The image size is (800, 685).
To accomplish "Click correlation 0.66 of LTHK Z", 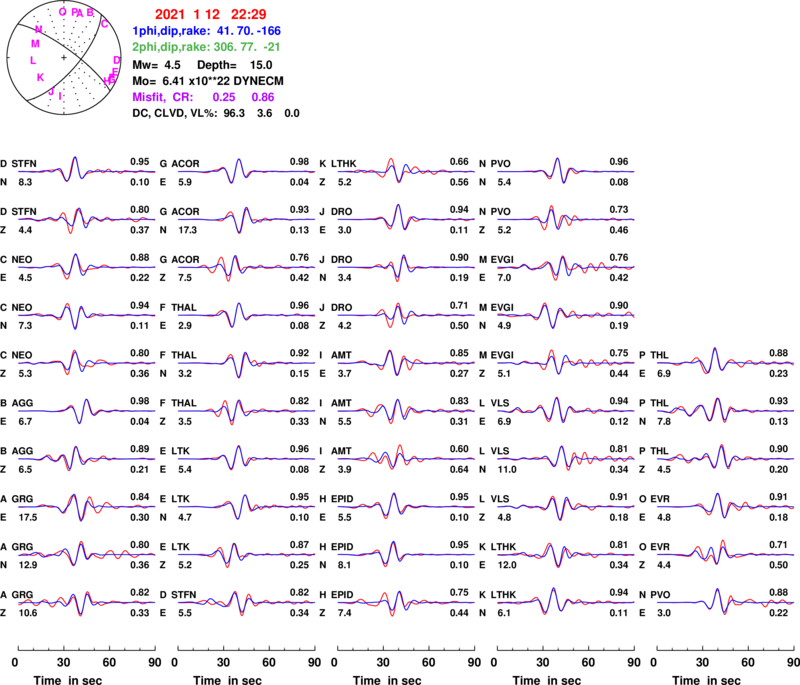I will (x=459, y=162).
